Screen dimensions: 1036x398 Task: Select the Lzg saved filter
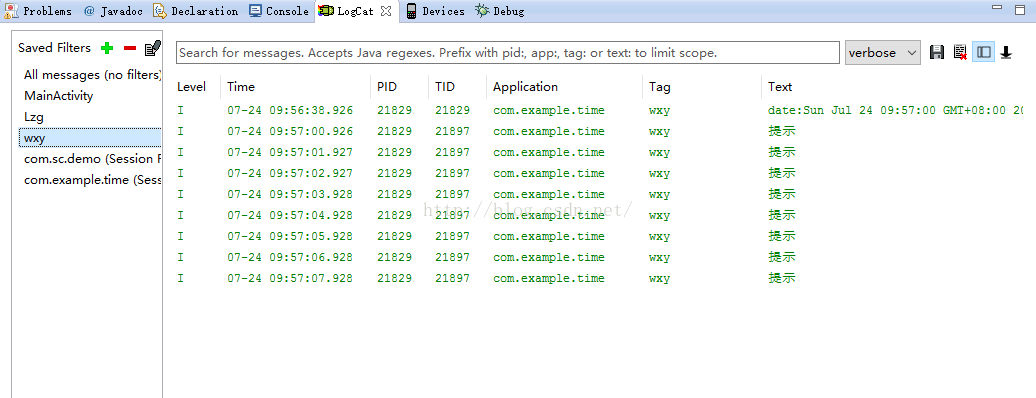[x=91, y=117]
